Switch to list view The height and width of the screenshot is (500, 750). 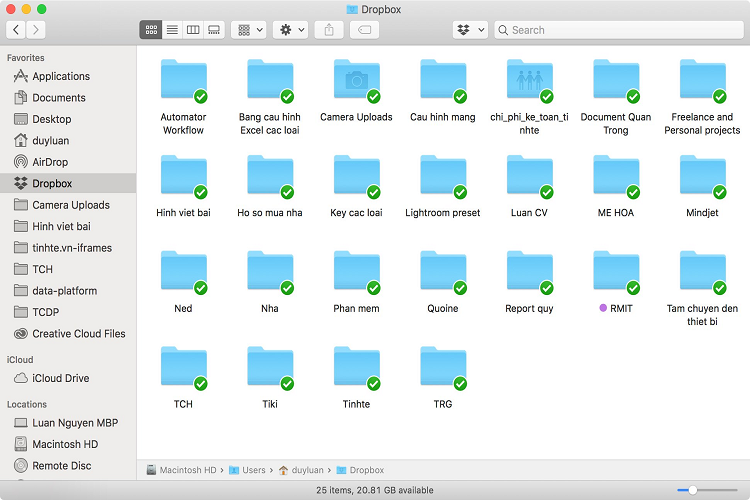point(172,30)
